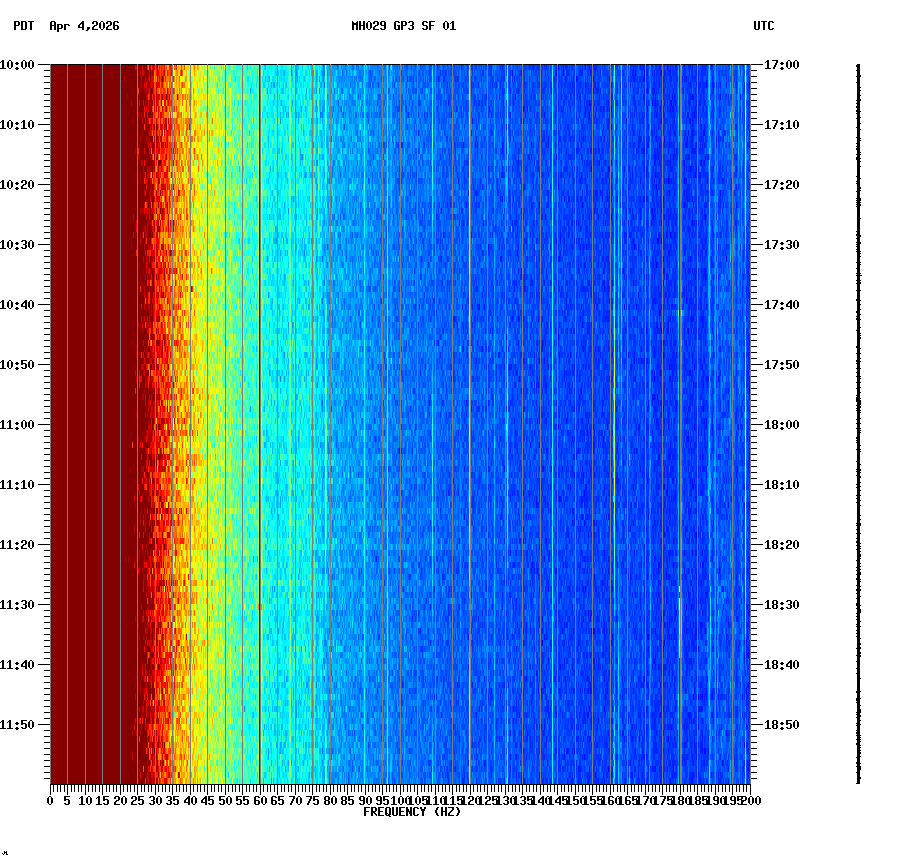
Task: Click the 50 Hz frequency tick label
Action: pos(223,801)
